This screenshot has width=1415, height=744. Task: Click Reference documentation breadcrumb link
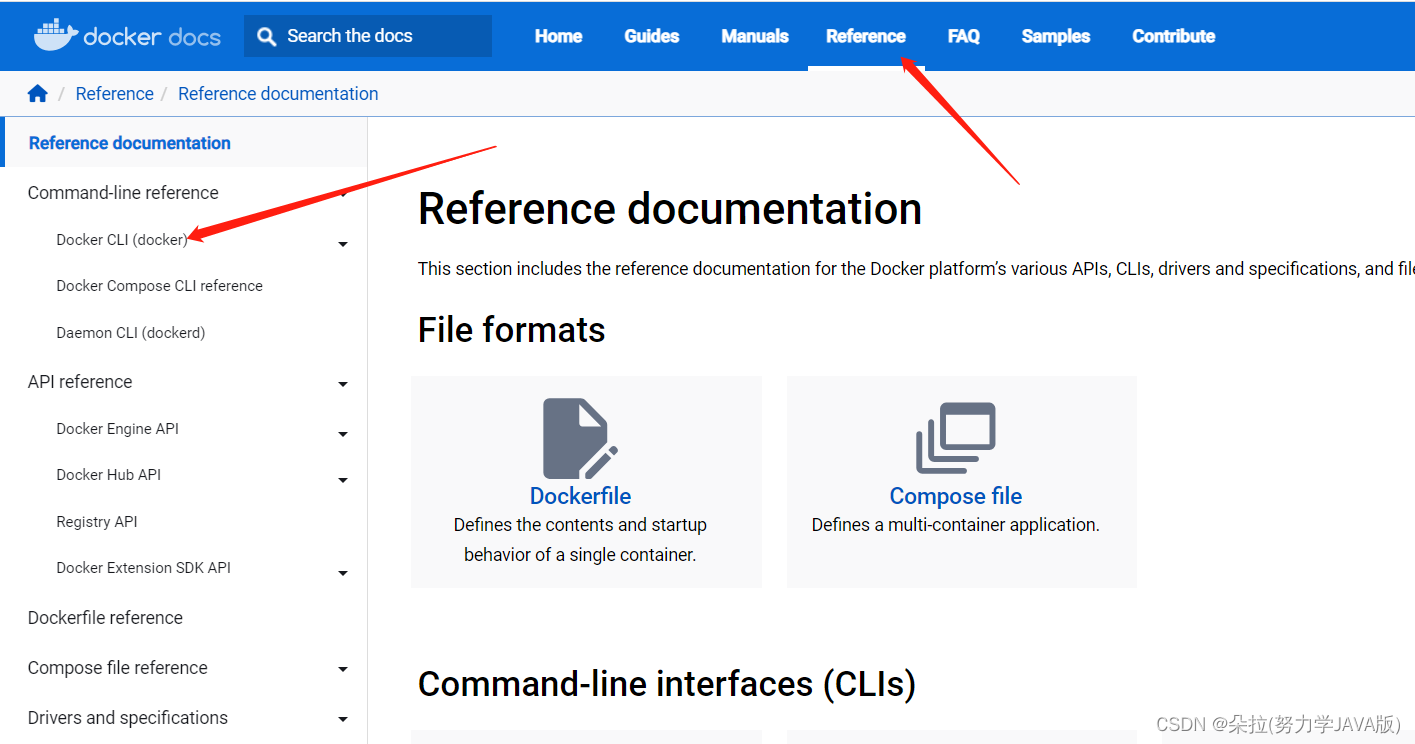pyautogui.click(x=278, y=93)
